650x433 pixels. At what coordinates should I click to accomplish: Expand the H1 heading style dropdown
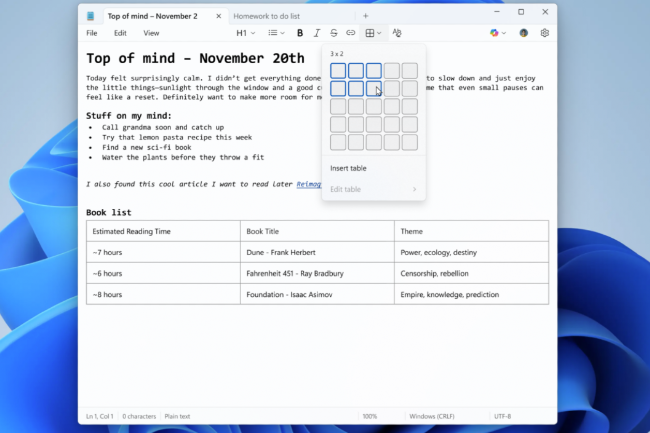[245, 33]
